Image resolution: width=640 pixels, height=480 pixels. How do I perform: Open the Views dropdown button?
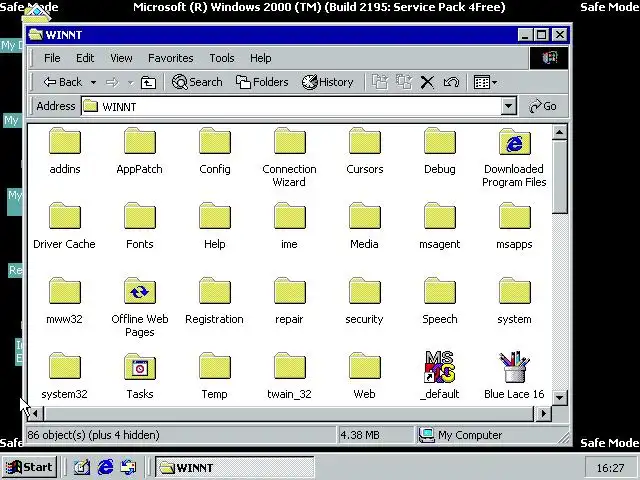[485, 82]
